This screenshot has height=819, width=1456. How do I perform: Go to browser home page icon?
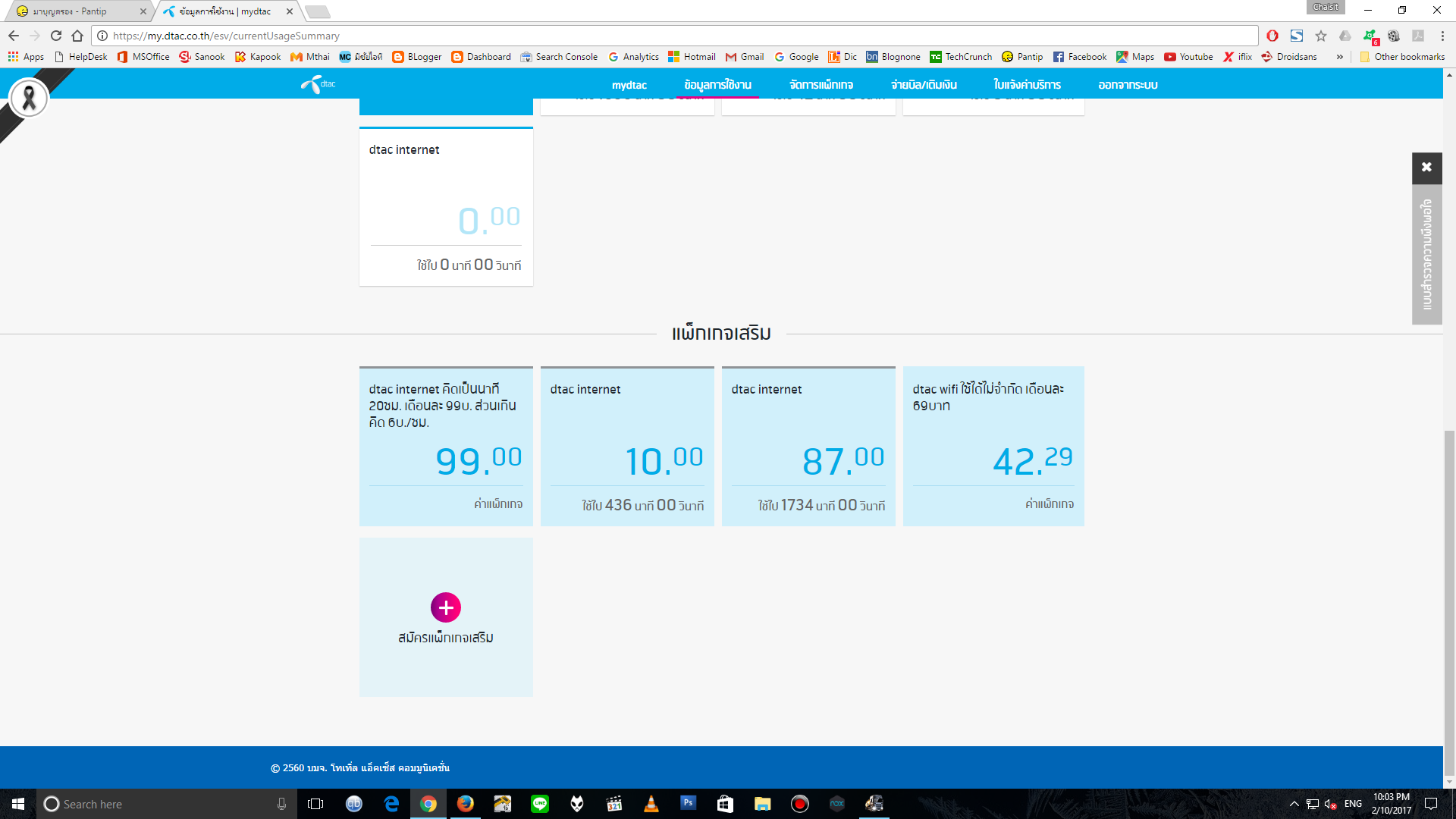77,36
